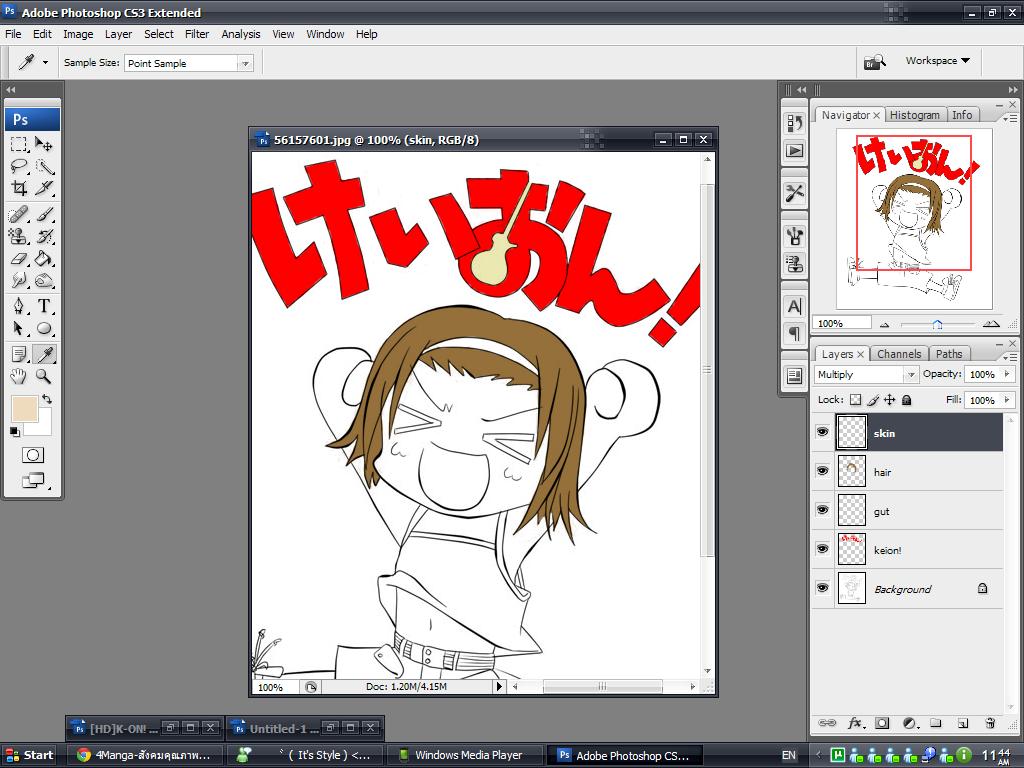Expand the Fill slider arrow
This screenshot has width=1024, height=768.
1007,400
